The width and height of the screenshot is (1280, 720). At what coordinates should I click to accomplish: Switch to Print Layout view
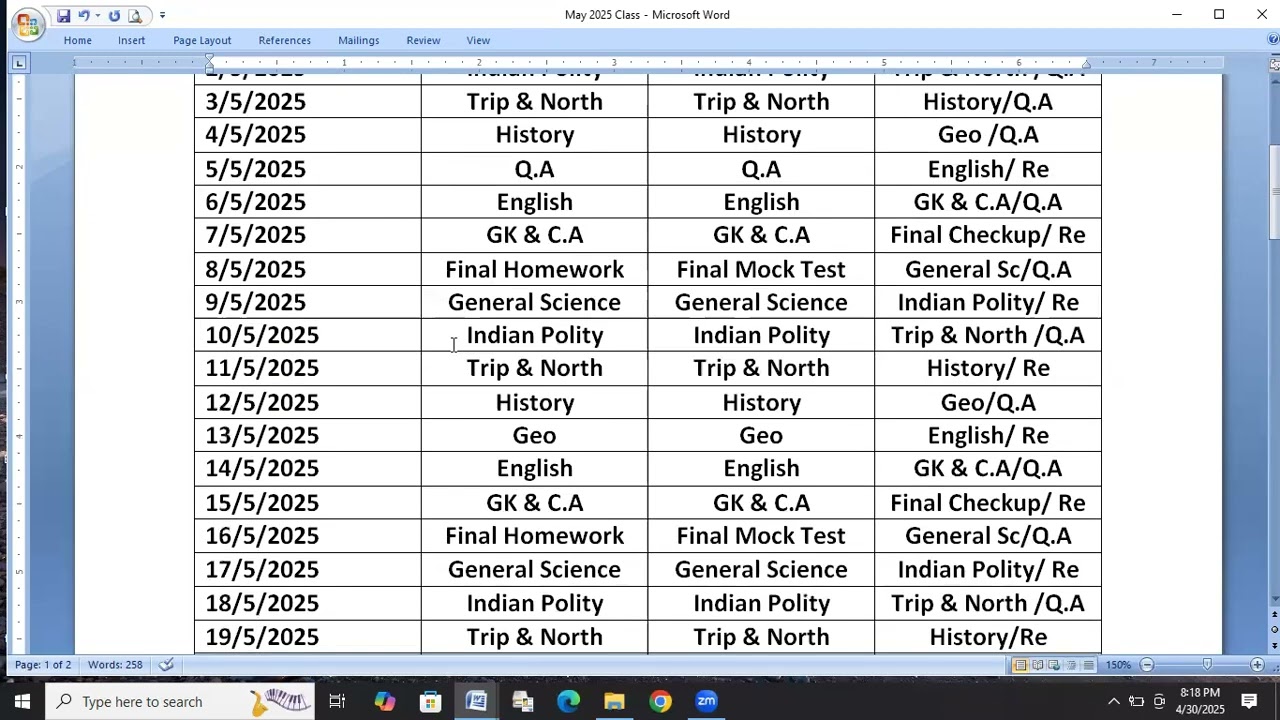[x=1020, y=665]
